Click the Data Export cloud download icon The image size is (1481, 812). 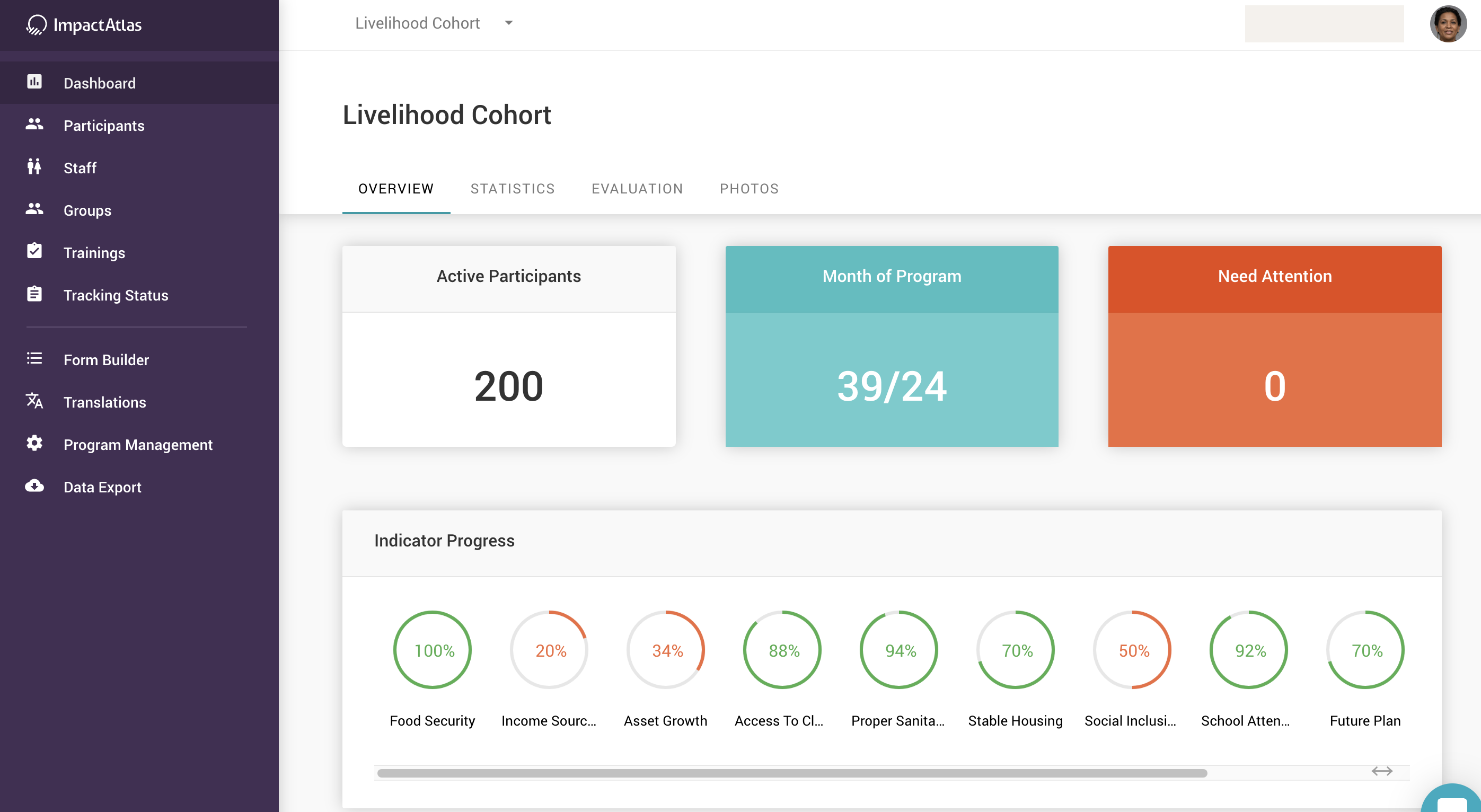click(34, 486)
